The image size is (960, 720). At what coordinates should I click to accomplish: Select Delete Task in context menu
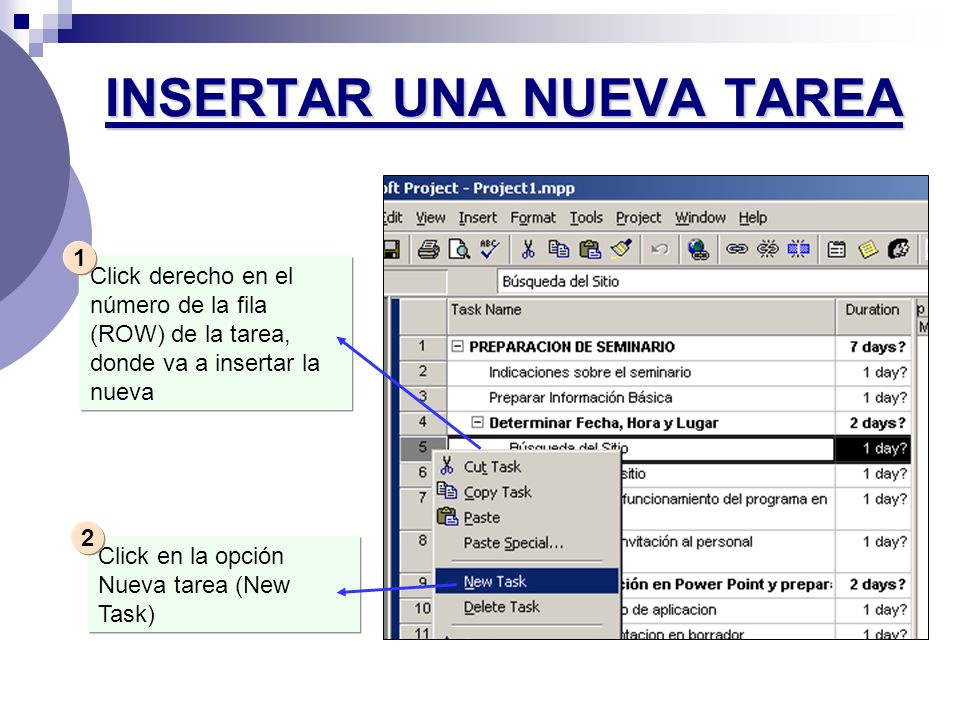point(527,607)
